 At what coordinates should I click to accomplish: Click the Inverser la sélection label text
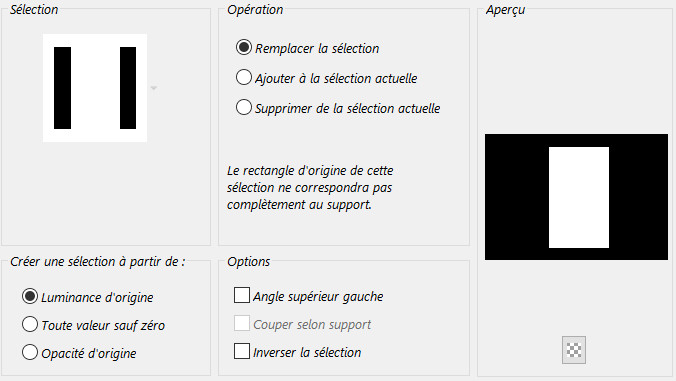(x=307, y=353)
